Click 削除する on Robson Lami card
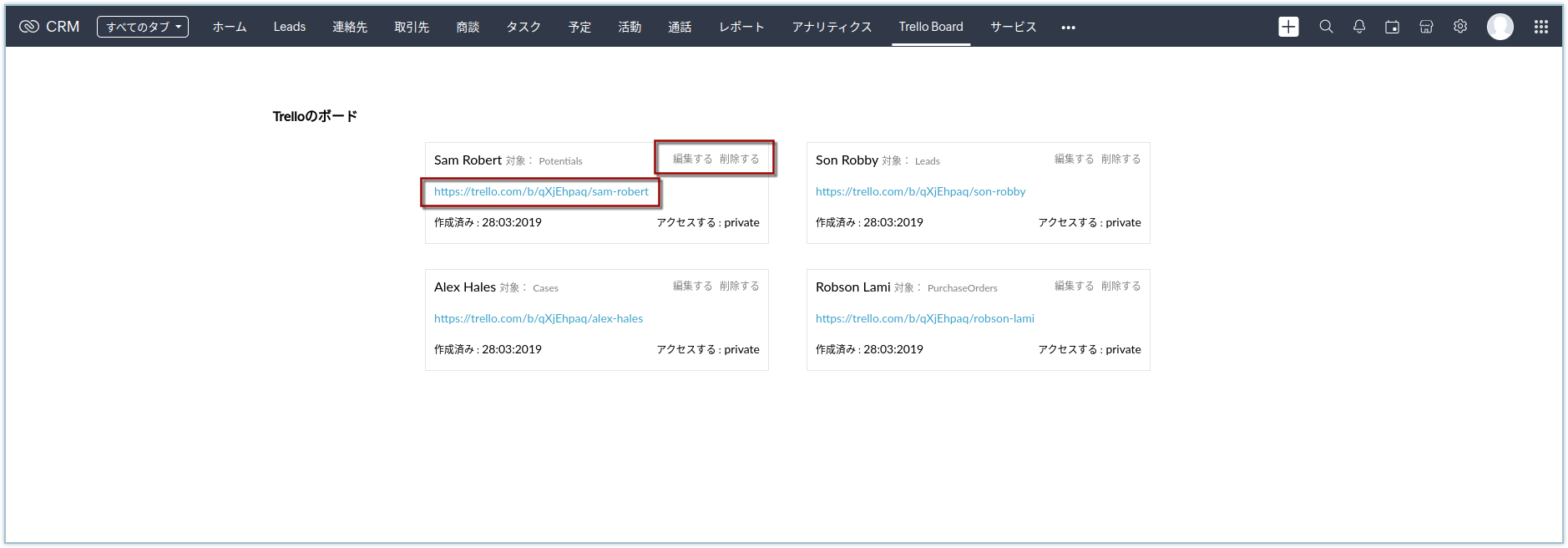 click(x=1121, y=286)
